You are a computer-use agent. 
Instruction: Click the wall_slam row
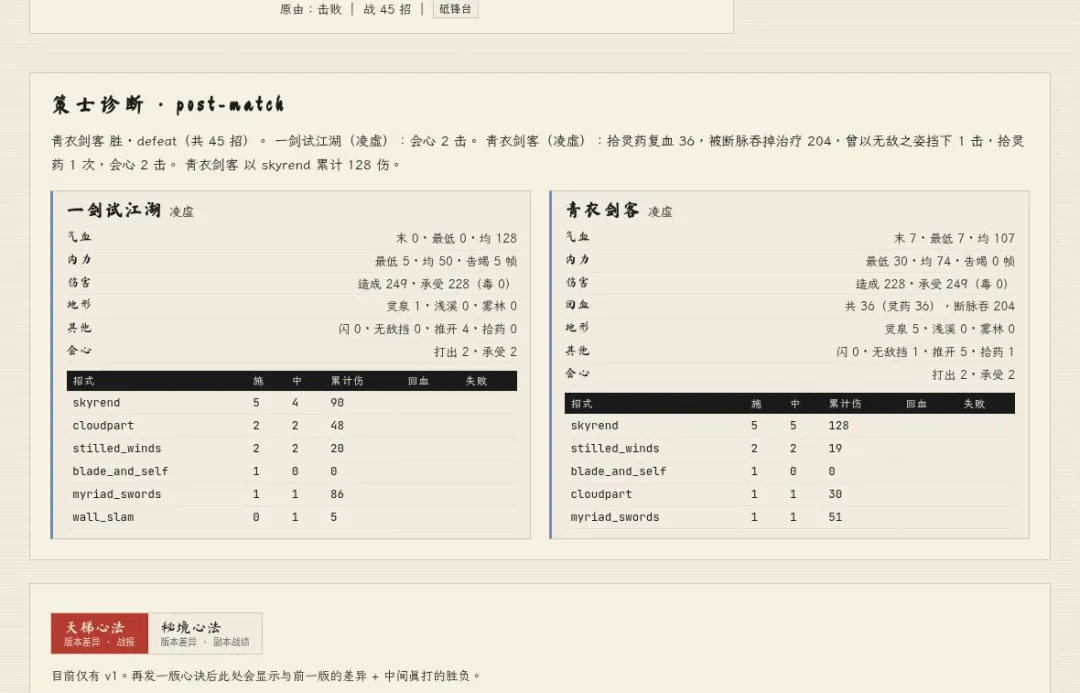pos(292,517)
